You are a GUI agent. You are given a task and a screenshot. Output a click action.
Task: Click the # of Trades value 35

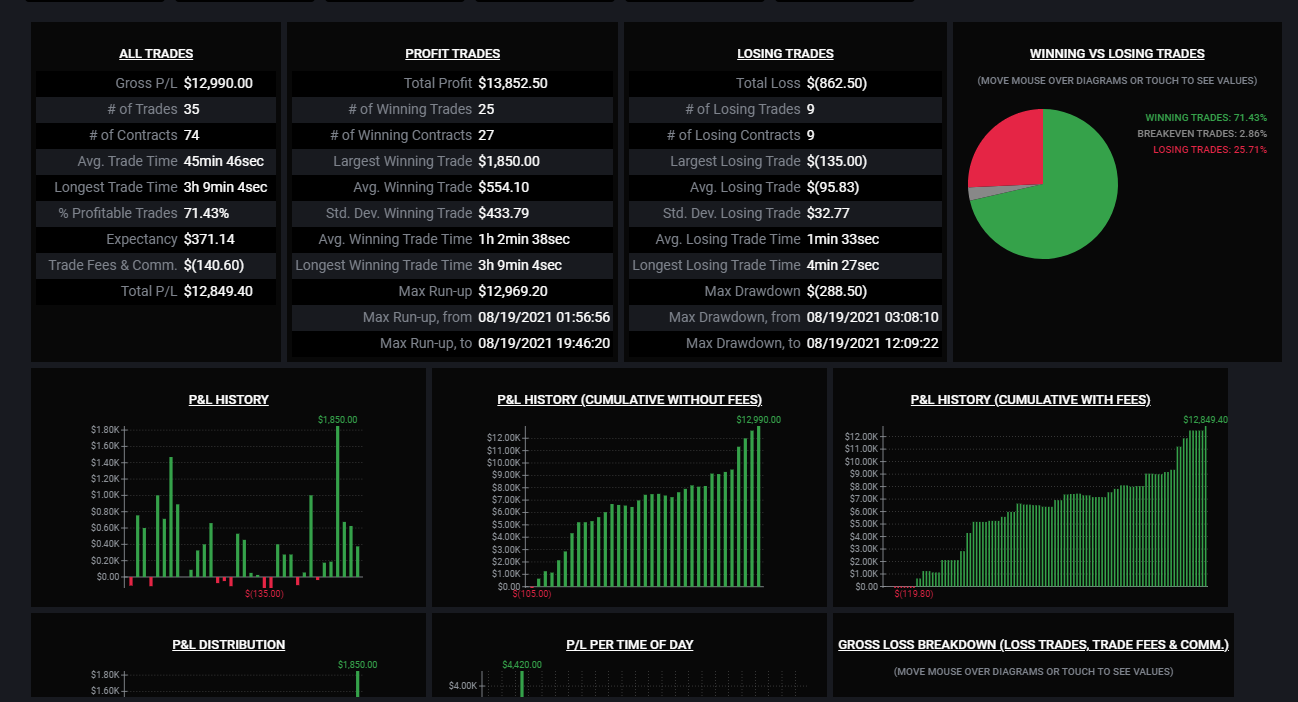pos(192,109)
